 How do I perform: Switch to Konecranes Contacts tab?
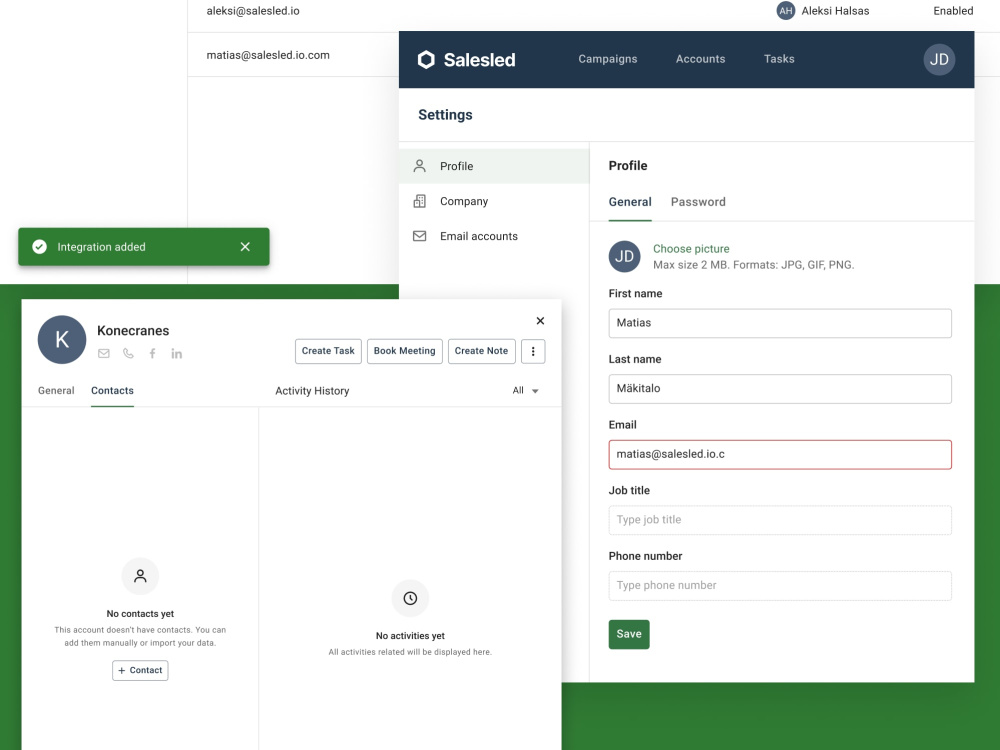[112, 390]
